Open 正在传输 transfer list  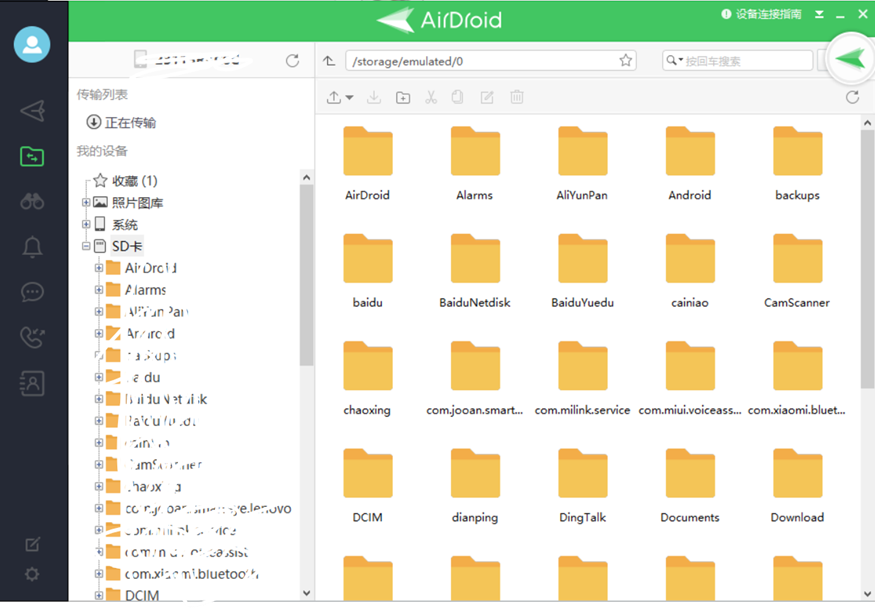[122, 122]
